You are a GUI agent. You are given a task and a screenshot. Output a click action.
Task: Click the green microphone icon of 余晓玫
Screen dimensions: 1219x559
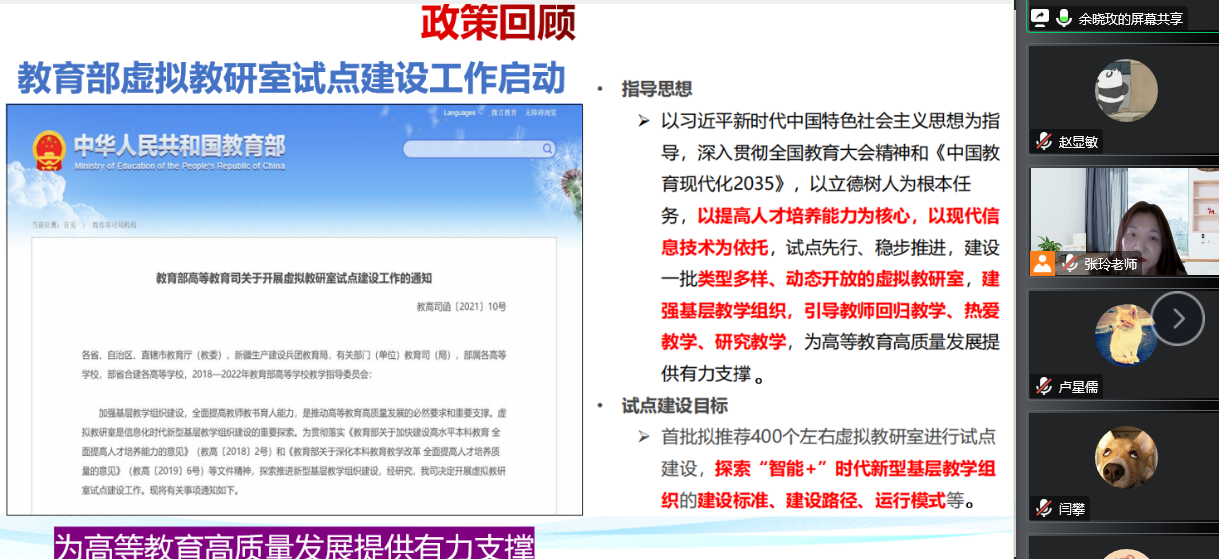[x=1064, y=18]
